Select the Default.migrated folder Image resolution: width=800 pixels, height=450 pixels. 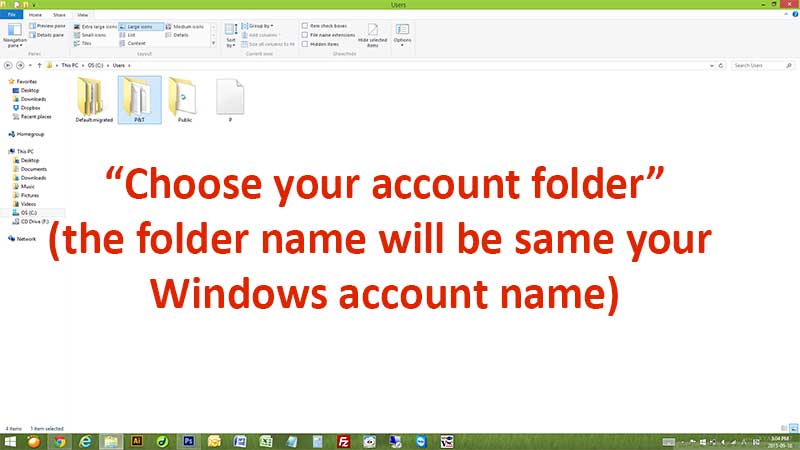click(94, 100)
